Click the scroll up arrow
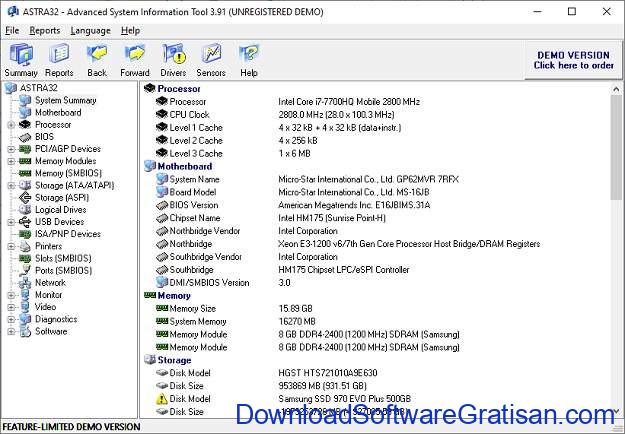Viewport: 625px width, 434px height. [616, 89]
